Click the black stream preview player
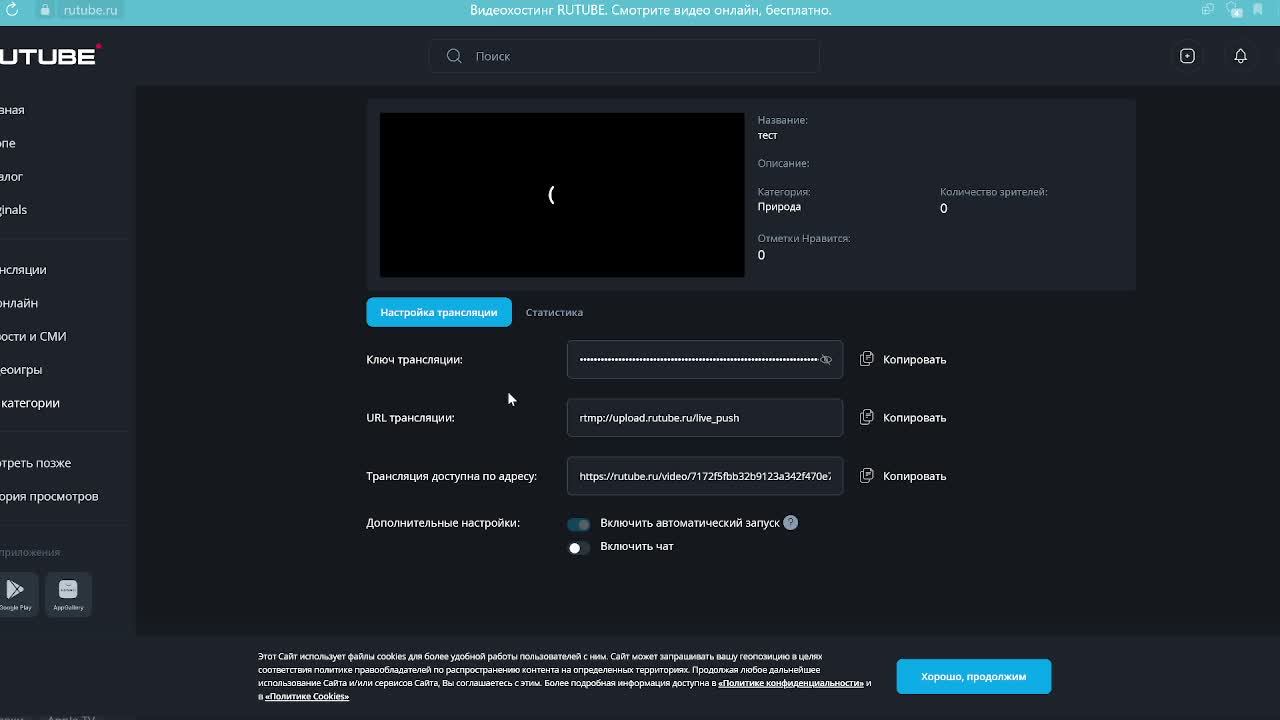 click(x=562, y=195)
